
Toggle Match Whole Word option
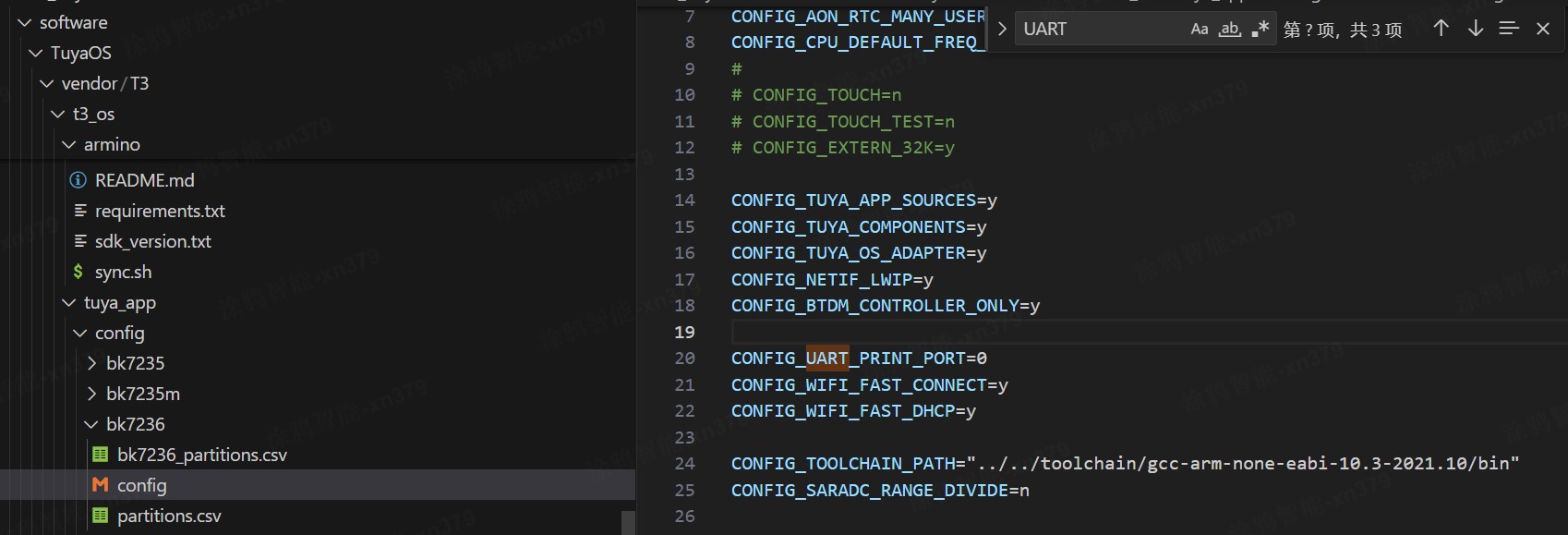pyautogui.click(x=1229, y=30)
